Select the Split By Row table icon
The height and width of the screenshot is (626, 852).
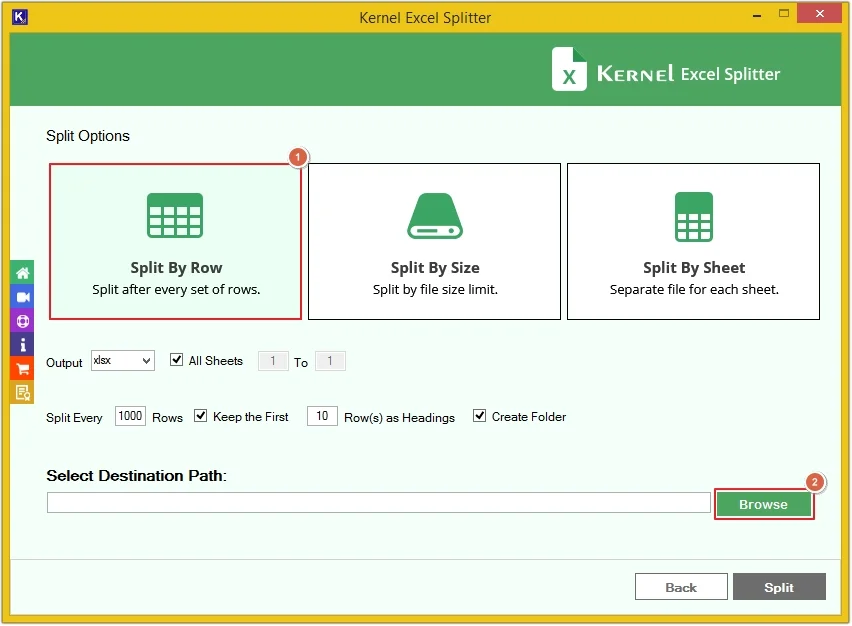175,216
